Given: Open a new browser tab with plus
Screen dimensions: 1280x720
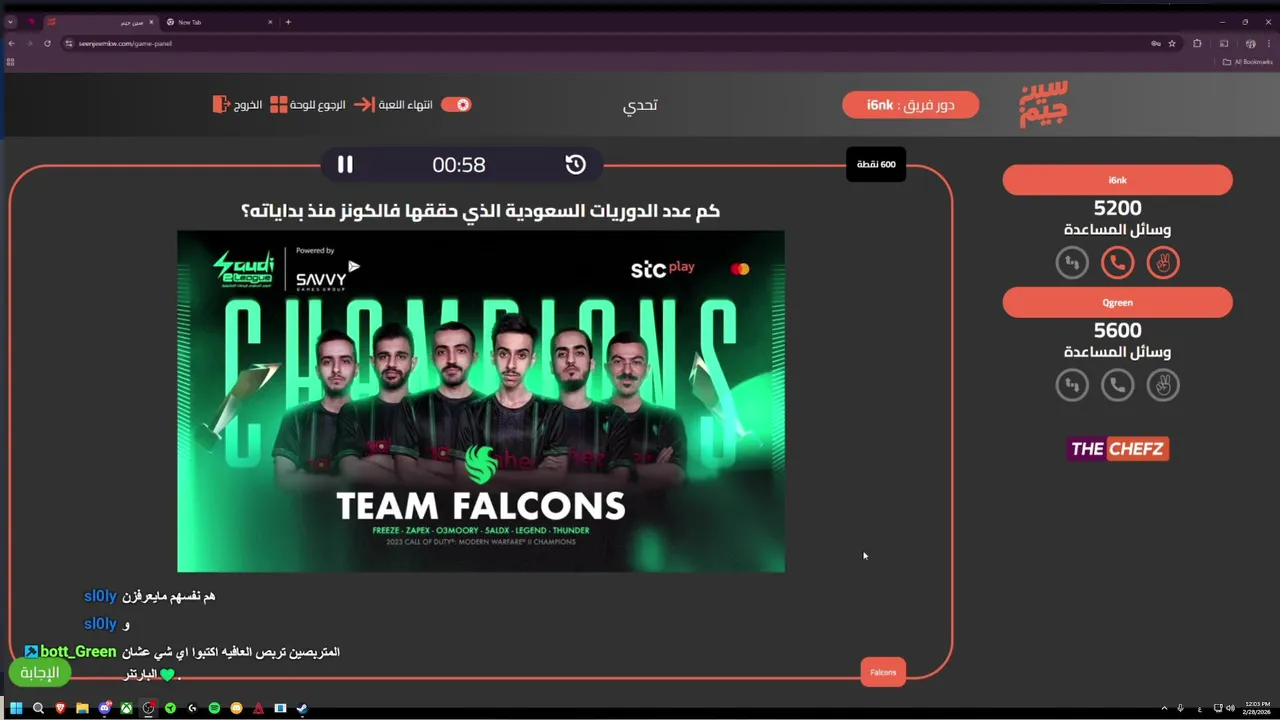Looking at the screenshot, I should [x=288, y=22].
